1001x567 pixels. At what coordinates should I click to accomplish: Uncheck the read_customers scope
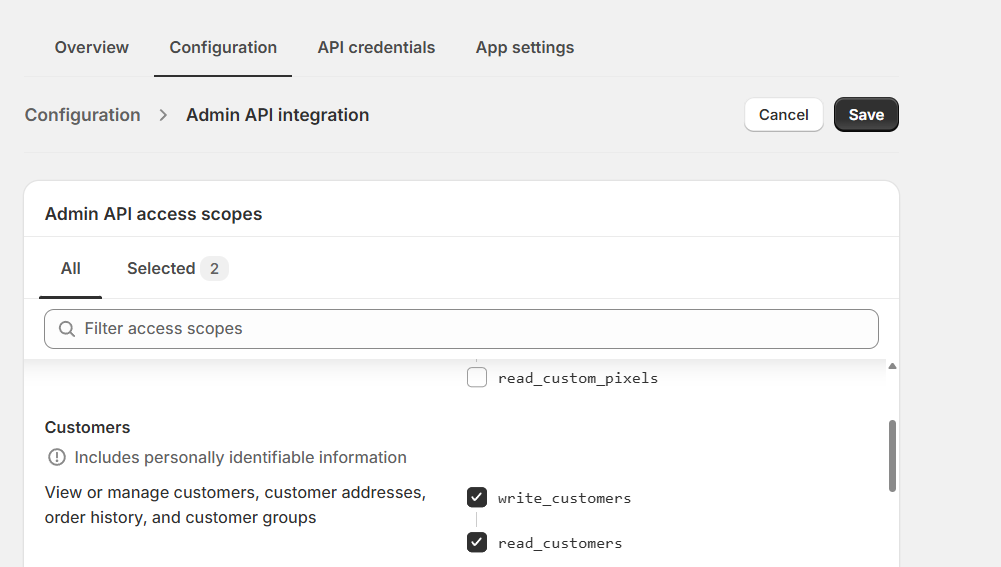(x=477, y=543)
